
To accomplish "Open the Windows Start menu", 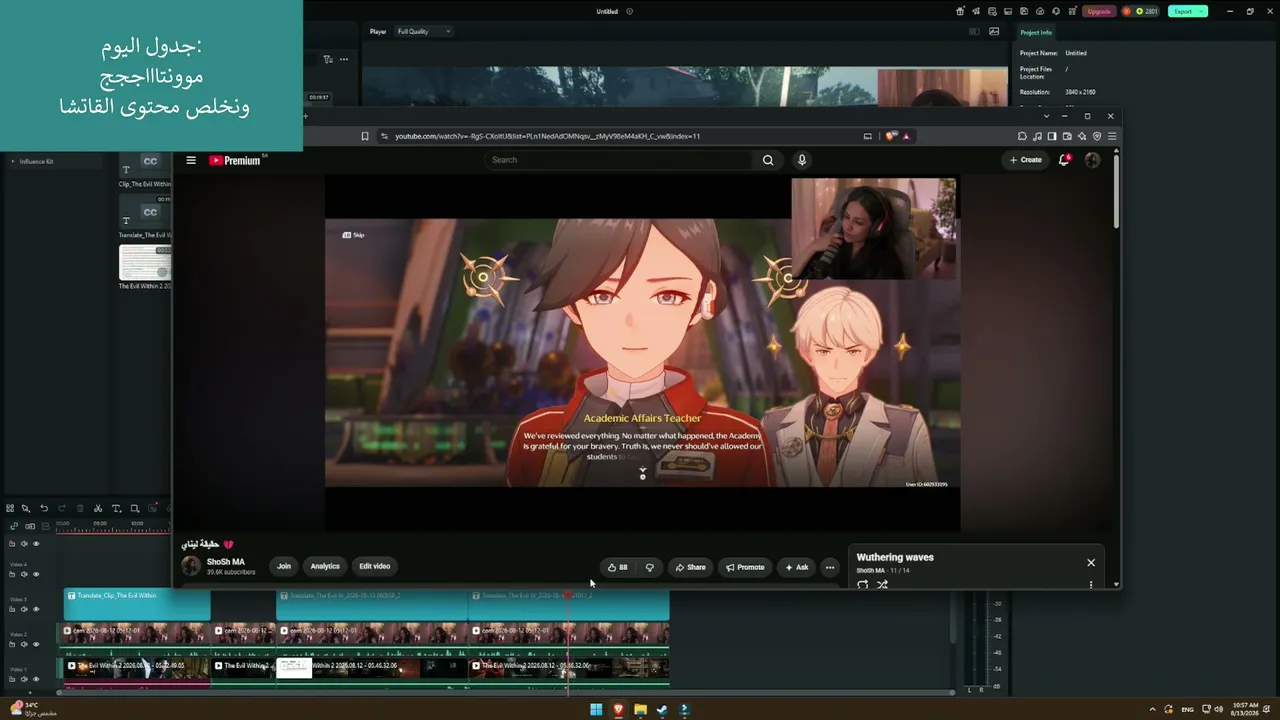I will [596, 710].
